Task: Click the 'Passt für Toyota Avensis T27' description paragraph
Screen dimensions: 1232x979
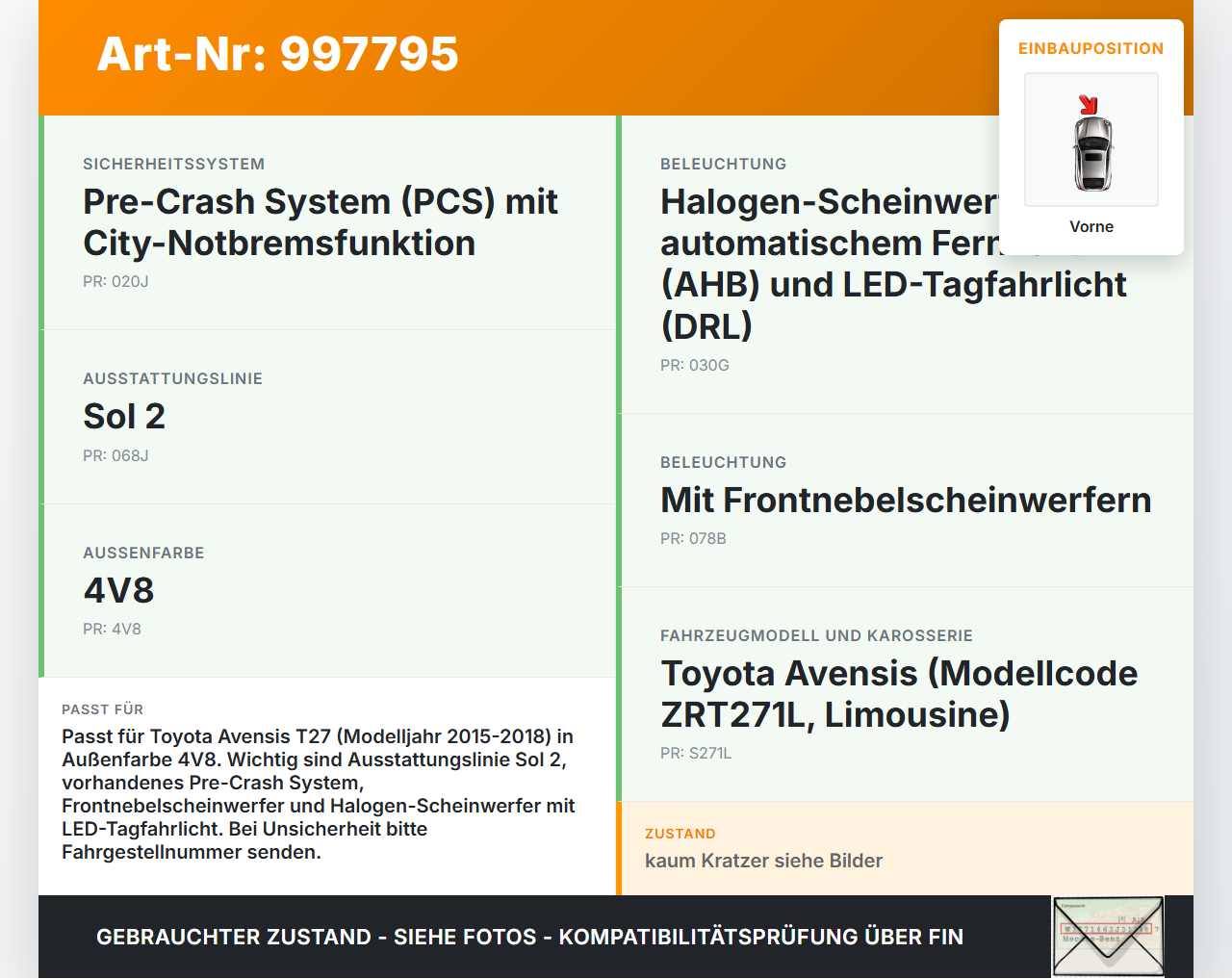Action: [319, 794]
